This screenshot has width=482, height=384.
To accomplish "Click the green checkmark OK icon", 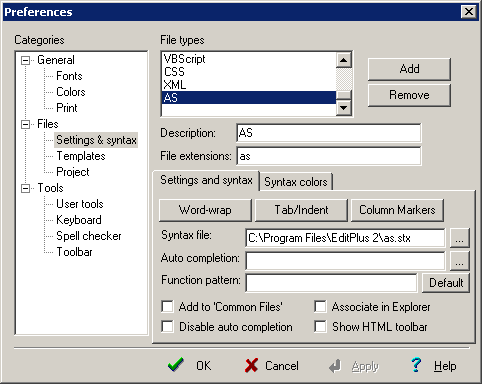I will click(176, 365).
